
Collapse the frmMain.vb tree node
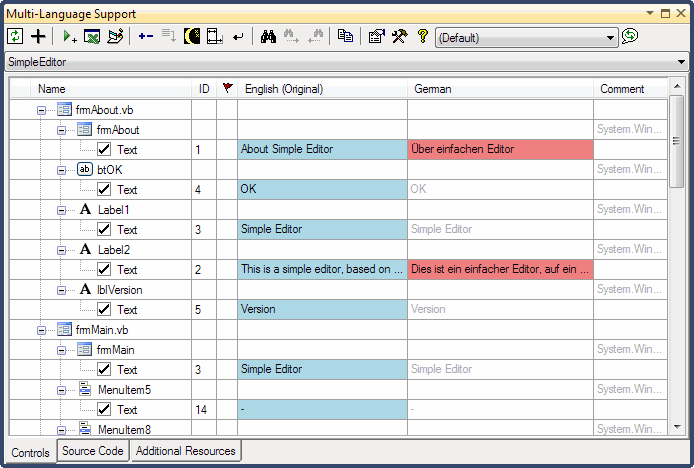pyautogui.click(x=42, y=329)
